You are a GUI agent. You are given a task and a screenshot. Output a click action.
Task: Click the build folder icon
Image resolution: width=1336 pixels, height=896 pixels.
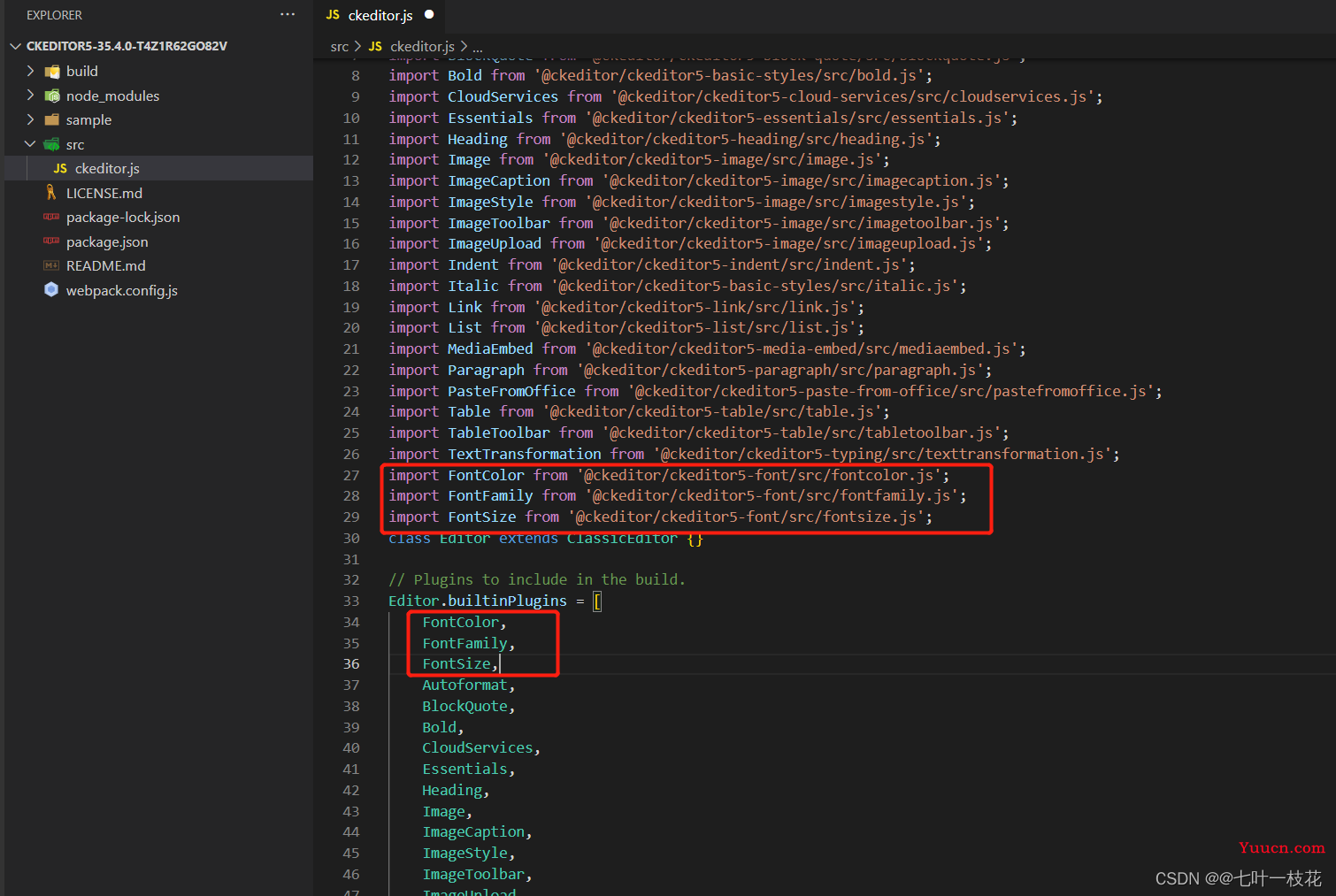[52, 71]
